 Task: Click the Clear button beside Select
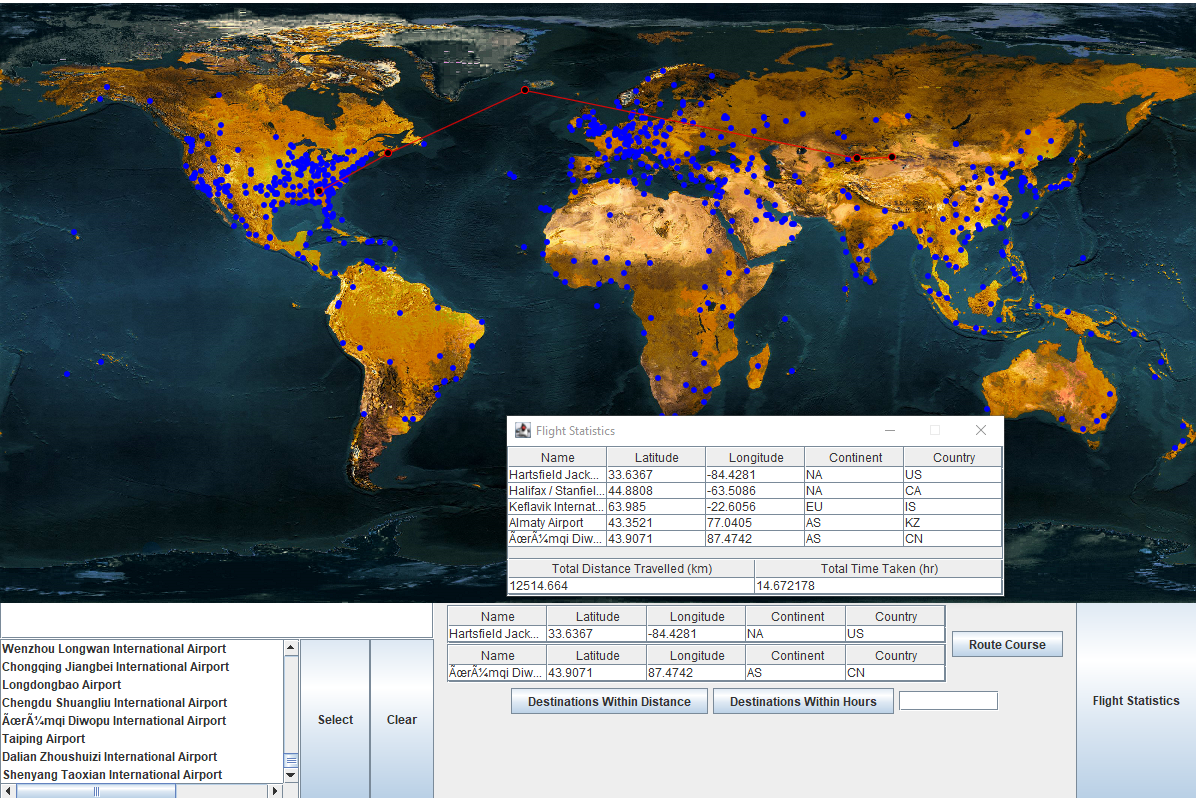[x=401, y=719]
